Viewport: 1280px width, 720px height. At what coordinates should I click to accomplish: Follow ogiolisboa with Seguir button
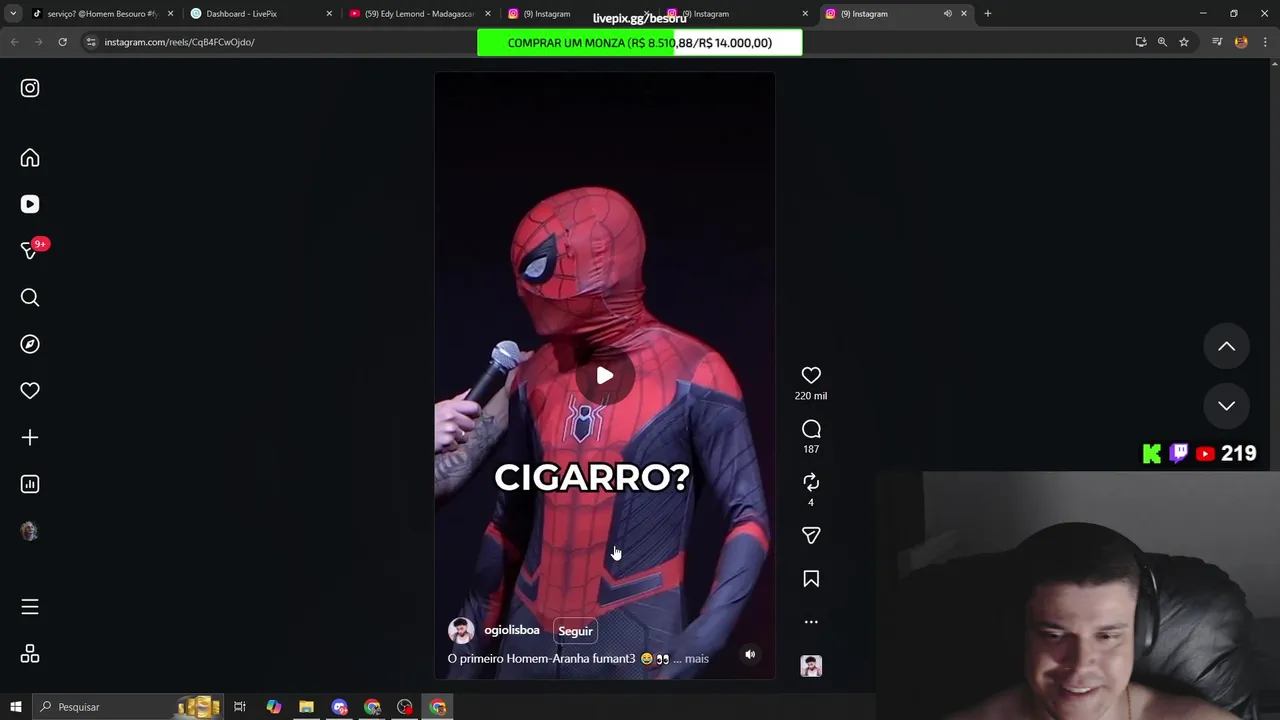(575, 631)
